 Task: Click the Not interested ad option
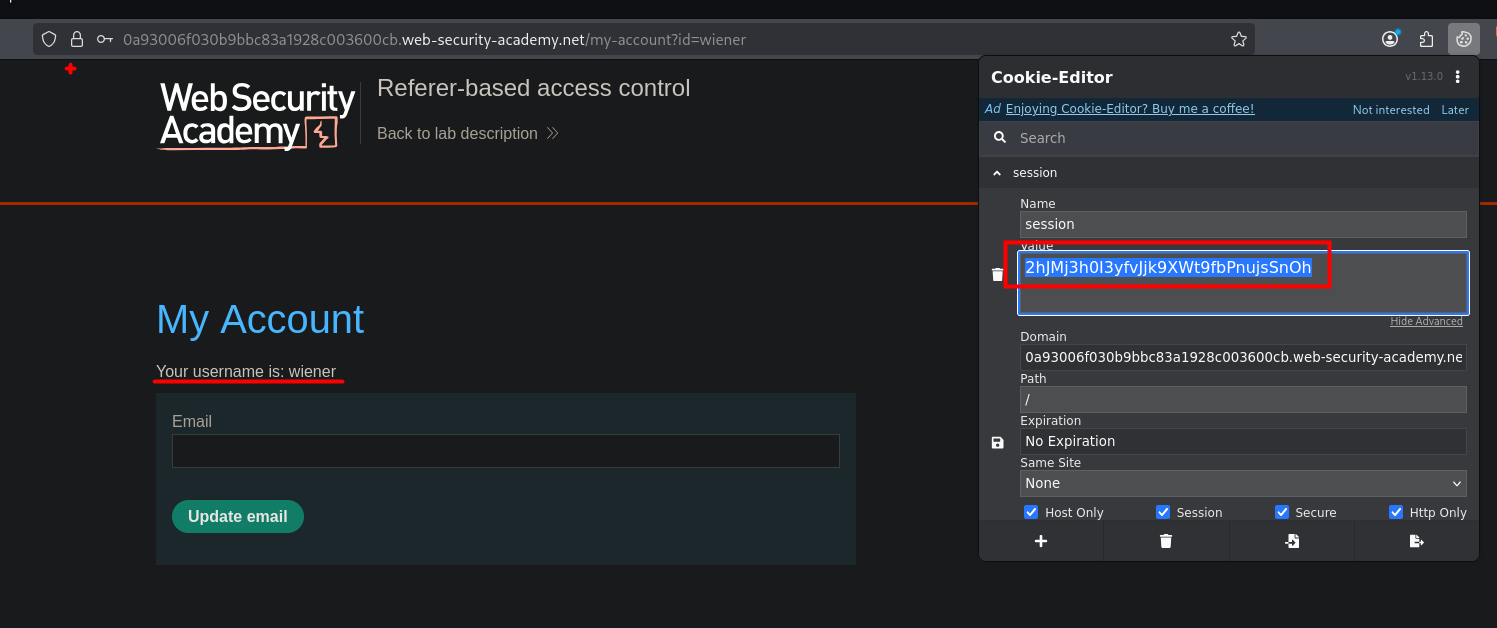pyautogui.click(x=1390, y=110)
